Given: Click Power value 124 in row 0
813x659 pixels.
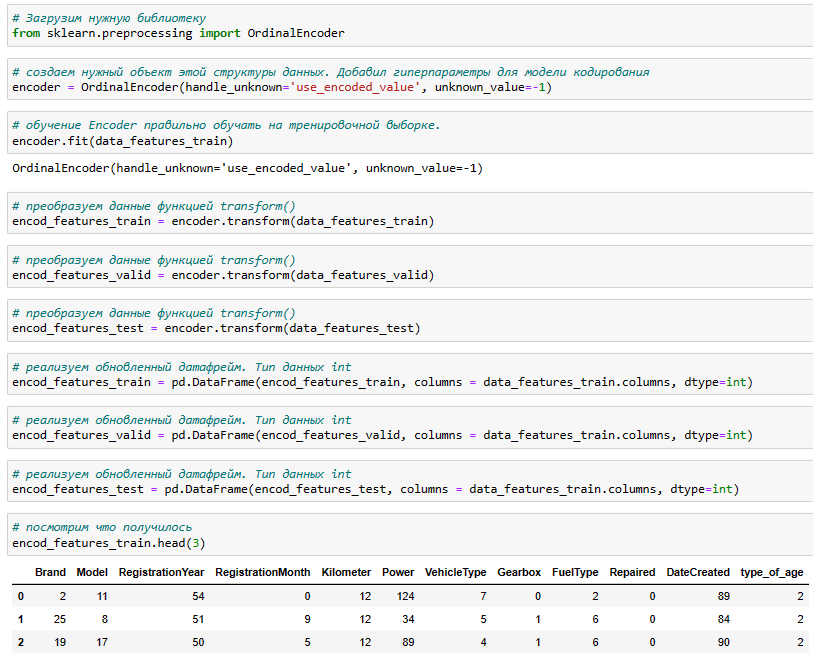Looking at the screenshot, I should coord(405,596).
